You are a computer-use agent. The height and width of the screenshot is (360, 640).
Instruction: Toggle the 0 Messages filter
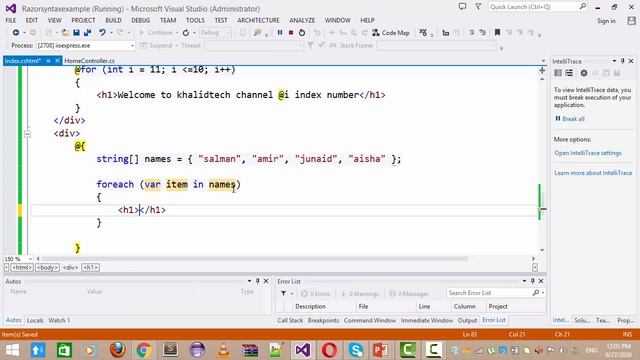(x=409, y=293)
